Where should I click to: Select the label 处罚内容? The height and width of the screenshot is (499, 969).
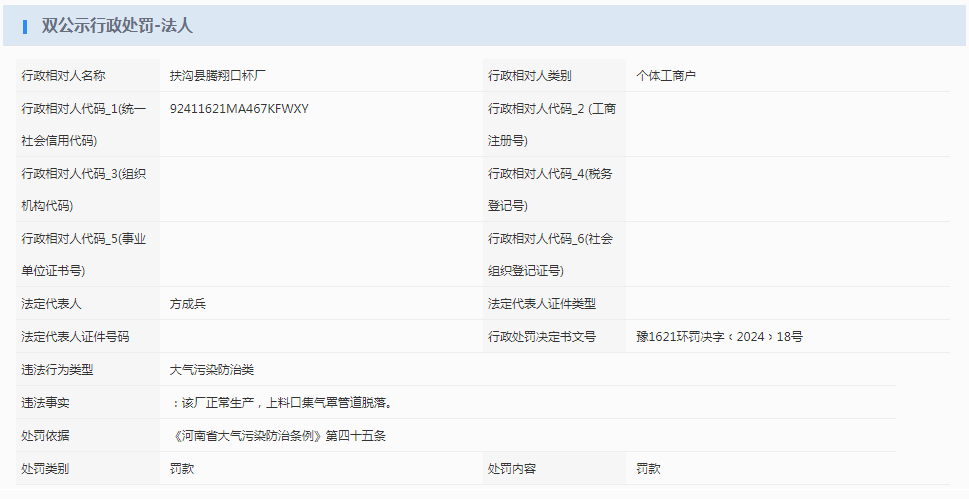(512, 469)
